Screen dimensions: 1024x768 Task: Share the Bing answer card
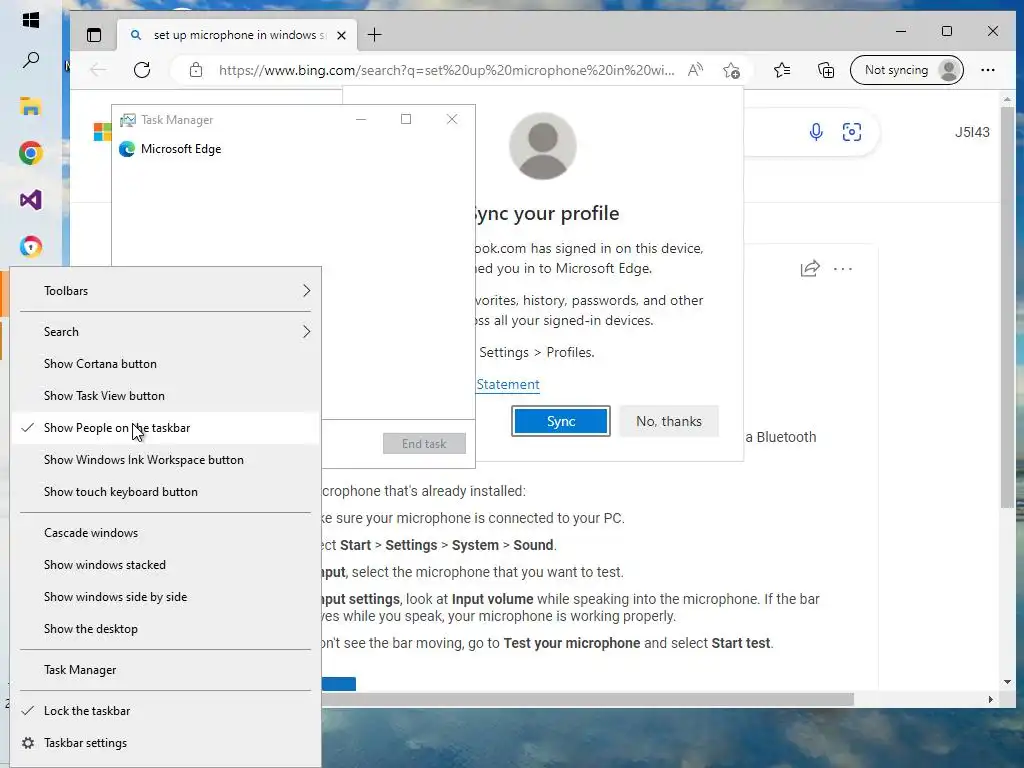810,268
